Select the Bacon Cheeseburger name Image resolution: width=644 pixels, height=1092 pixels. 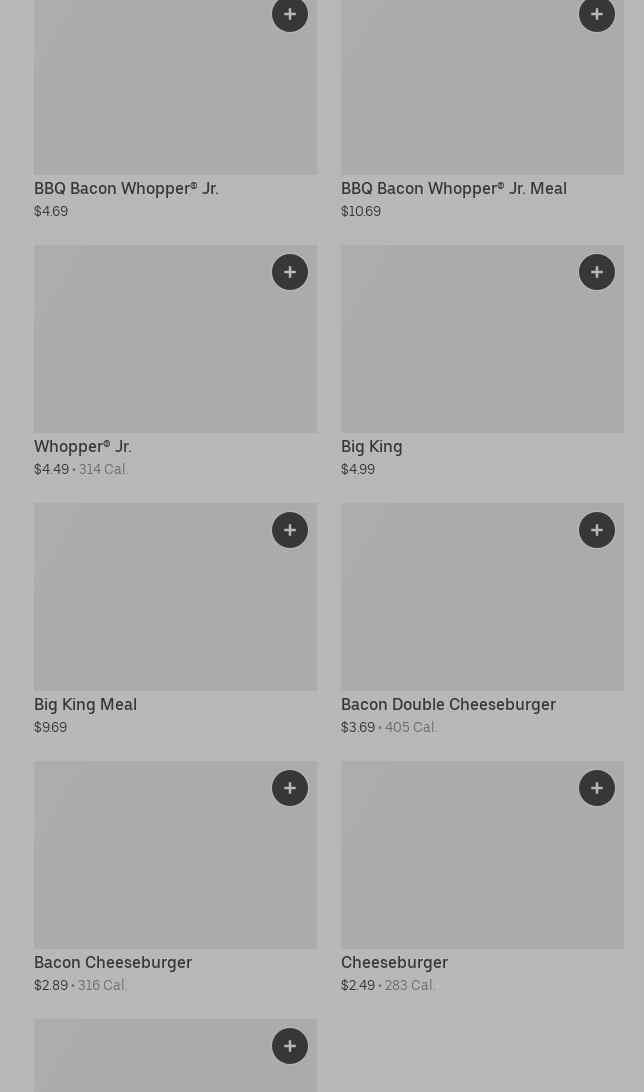point(113,962)
